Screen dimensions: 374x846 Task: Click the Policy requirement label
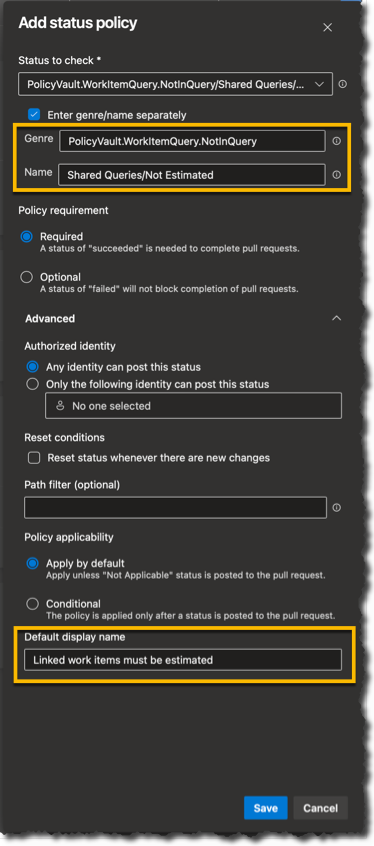(x=64, y=210)
